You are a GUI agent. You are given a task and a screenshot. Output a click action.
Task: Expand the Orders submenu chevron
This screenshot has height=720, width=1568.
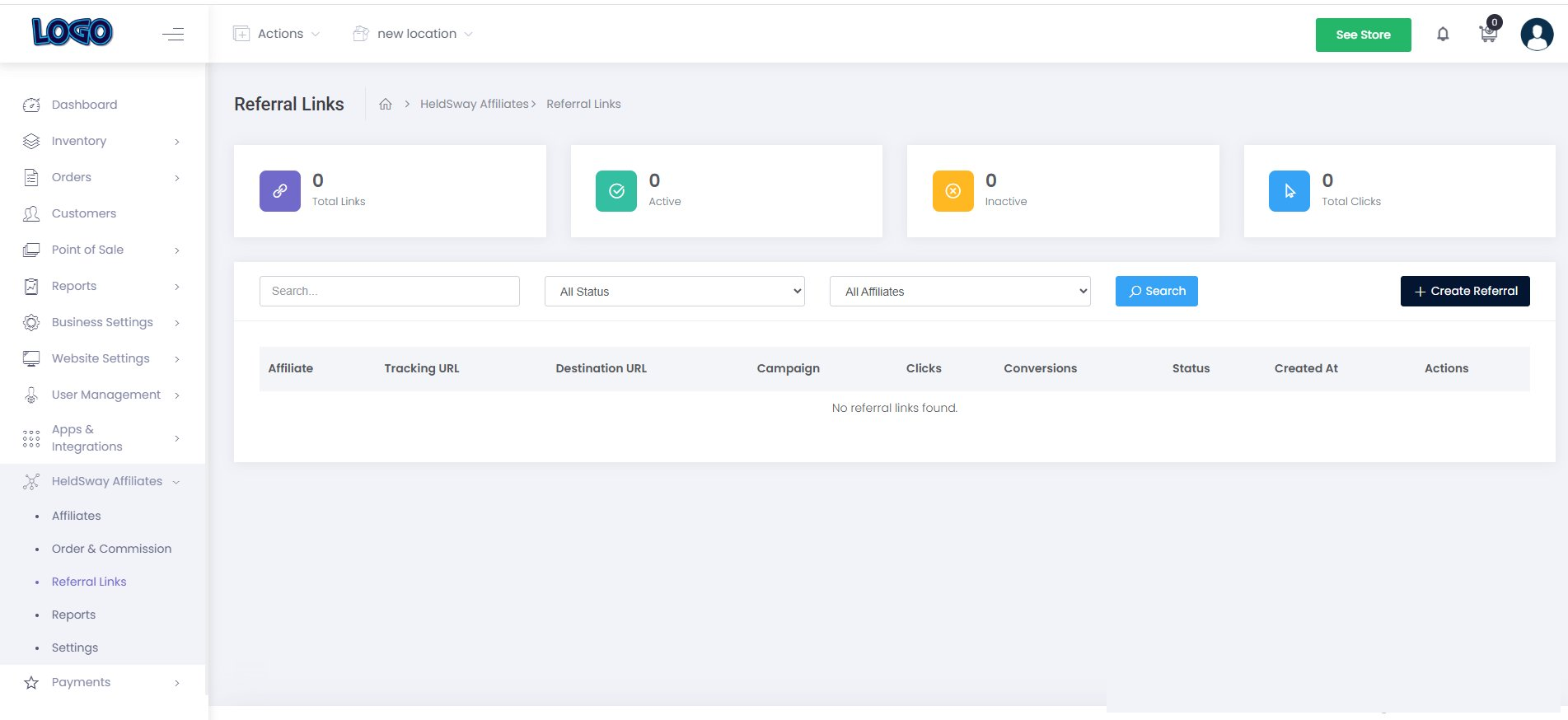pyautogui.click(x=177, y=178)
